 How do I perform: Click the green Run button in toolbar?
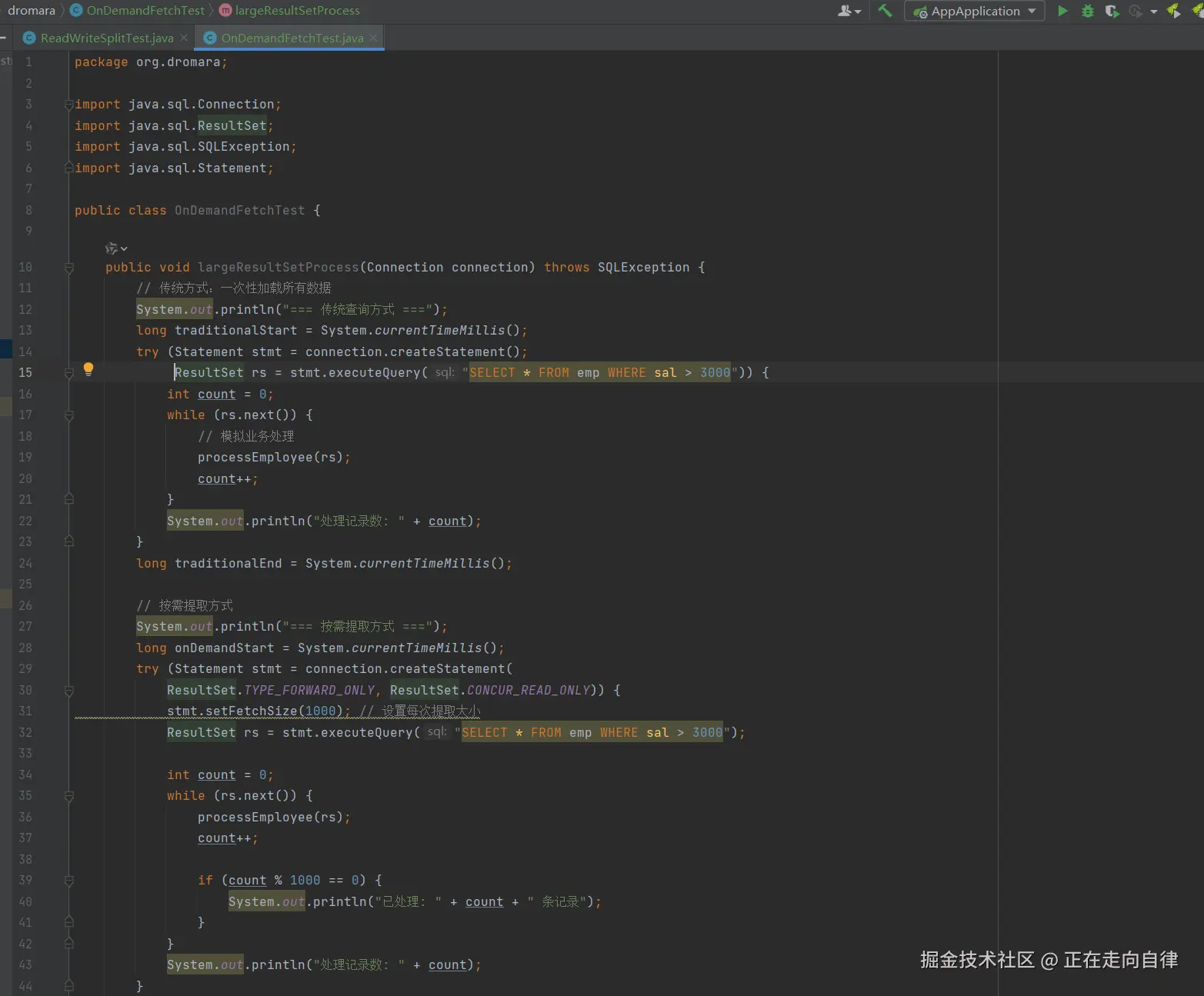click(1062, 11)
